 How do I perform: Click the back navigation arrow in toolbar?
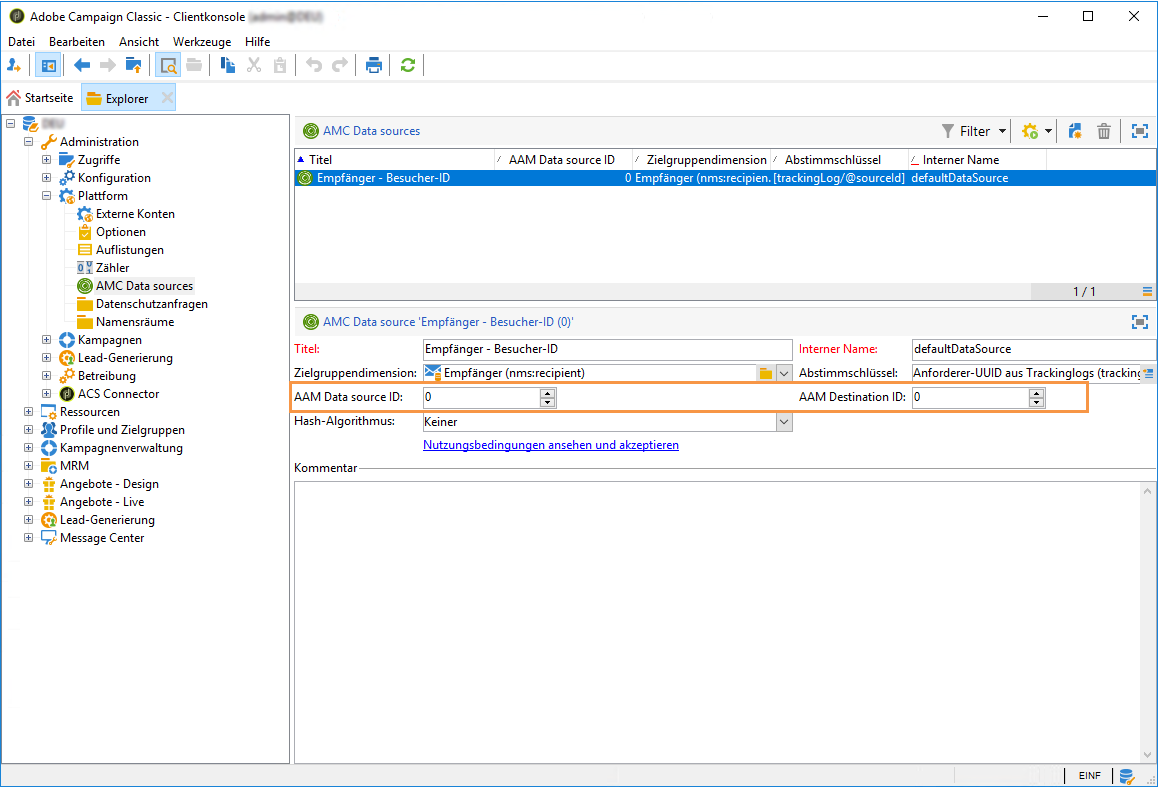click(x=82, y=65)
